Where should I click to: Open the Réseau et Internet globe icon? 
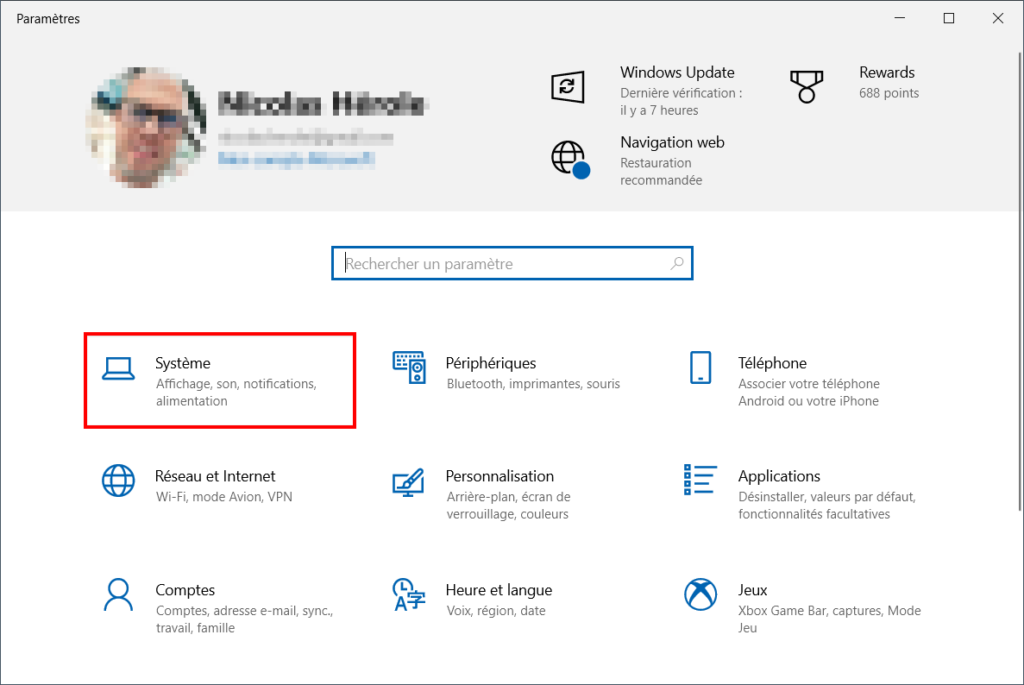118,481
